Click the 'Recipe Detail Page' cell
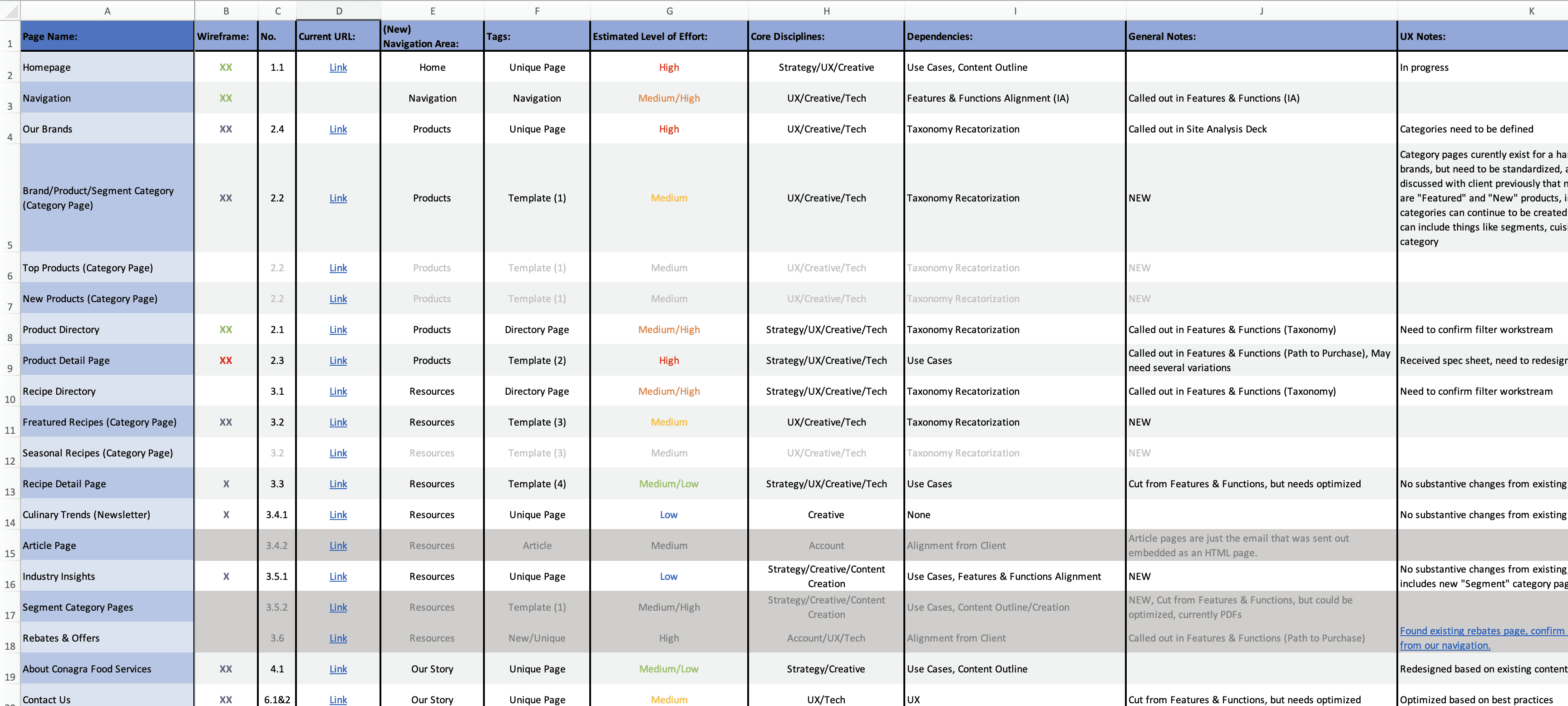This screenshot has height=706, width=1568. click(x=107, y=484)
